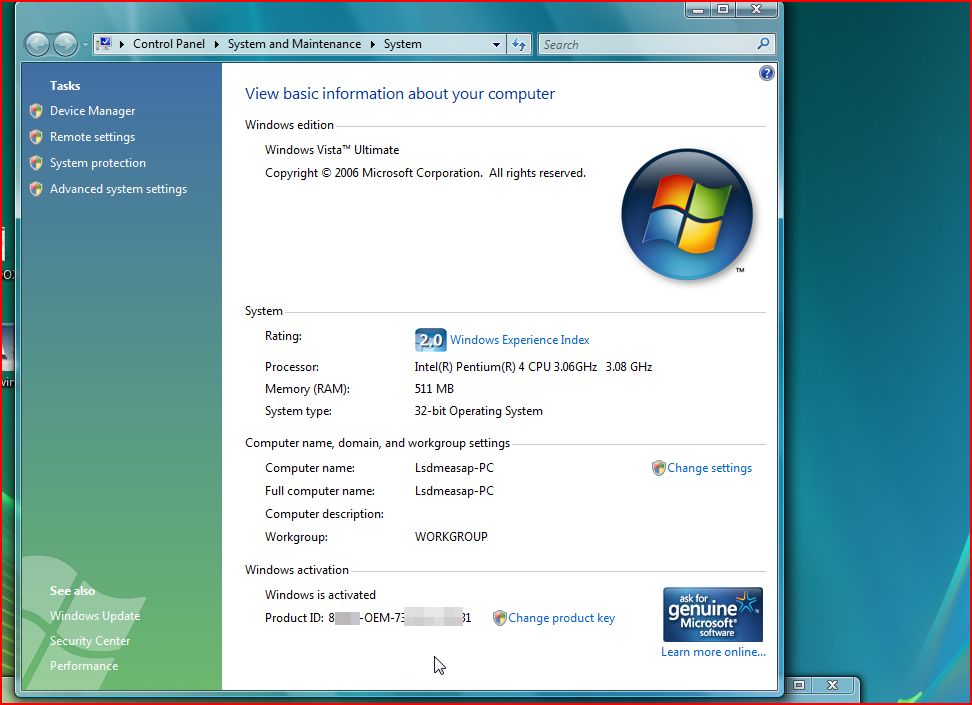Click Computer name value Lsdmeasap-PC
Viewport: 972px width, 705px height.
454,468
